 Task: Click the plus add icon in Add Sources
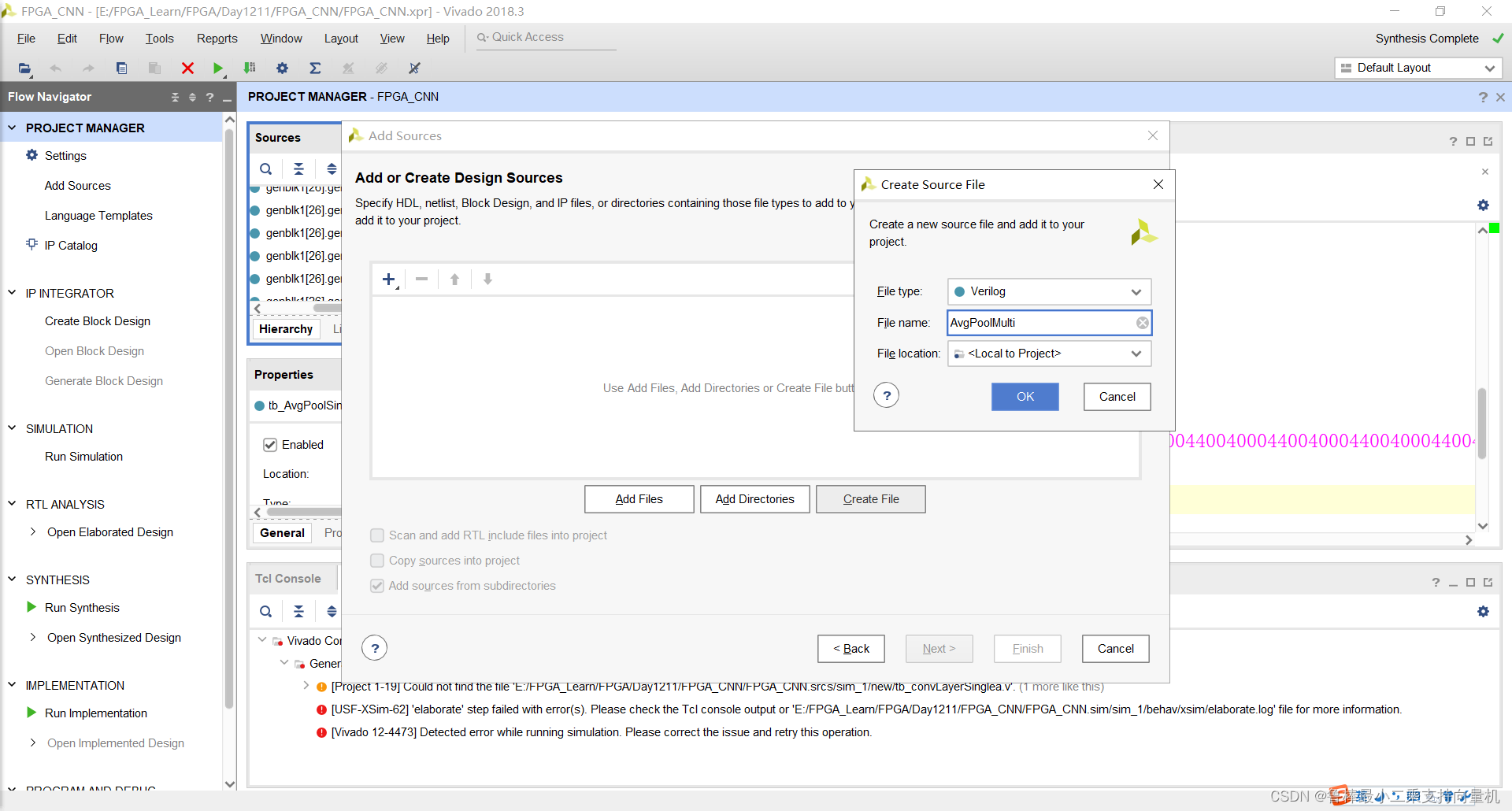(389, 280)
